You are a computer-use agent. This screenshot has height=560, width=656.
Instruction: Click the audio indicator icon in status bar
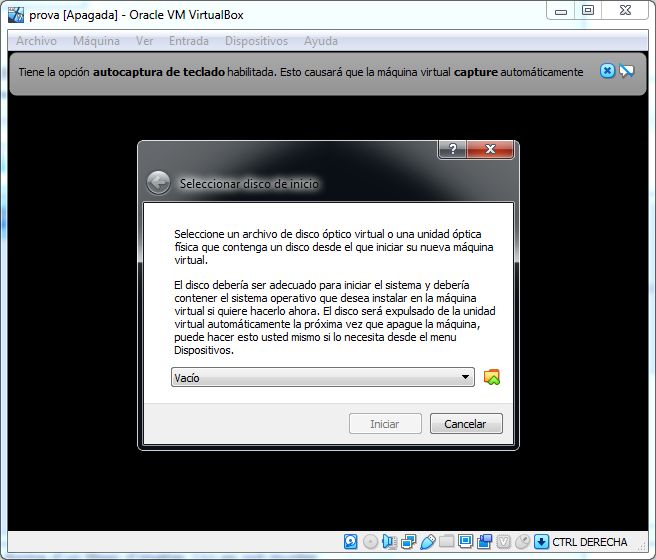389,541
